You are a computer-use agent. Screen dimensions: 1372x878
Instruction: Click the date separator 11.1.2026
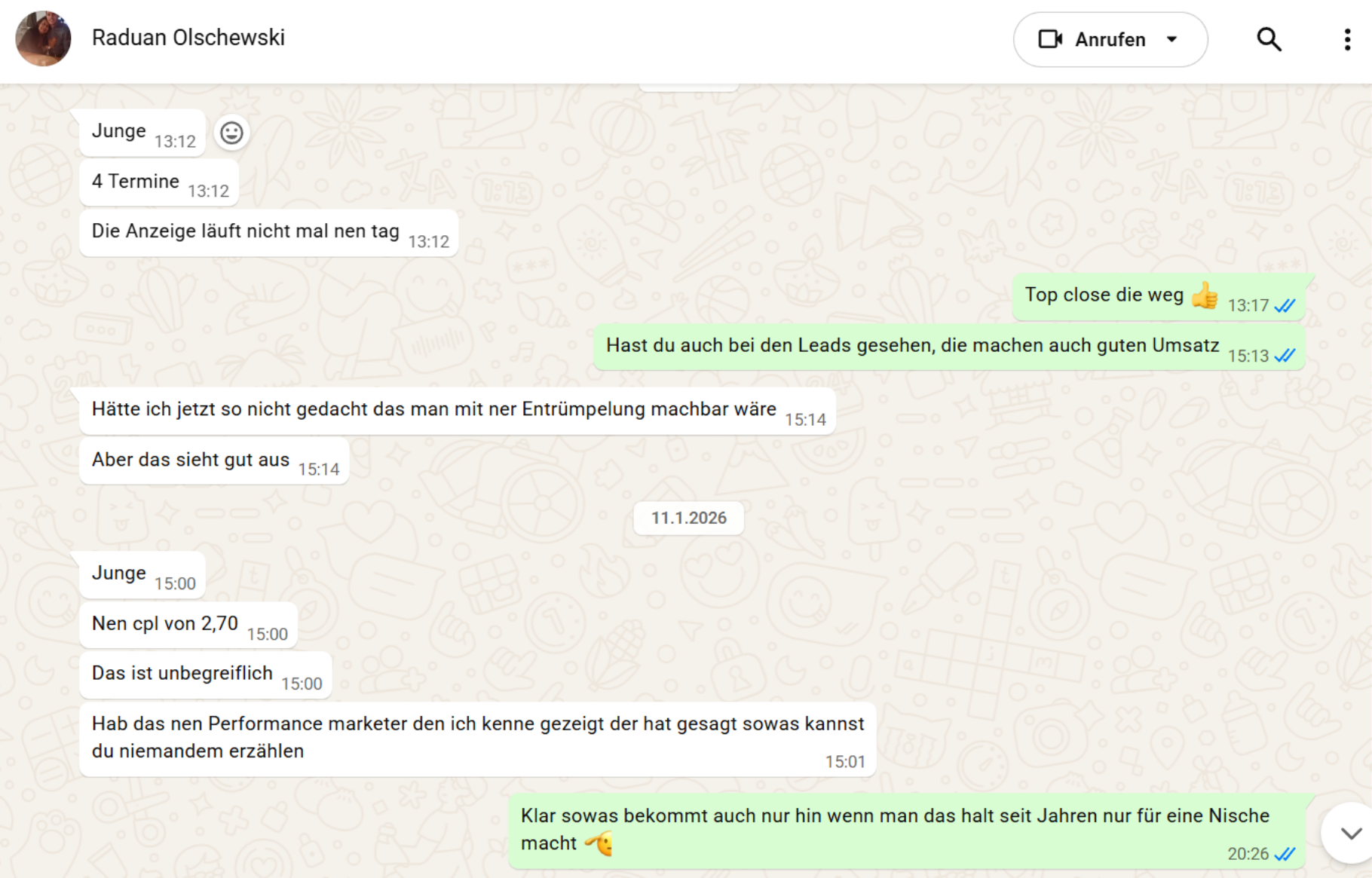689,518
